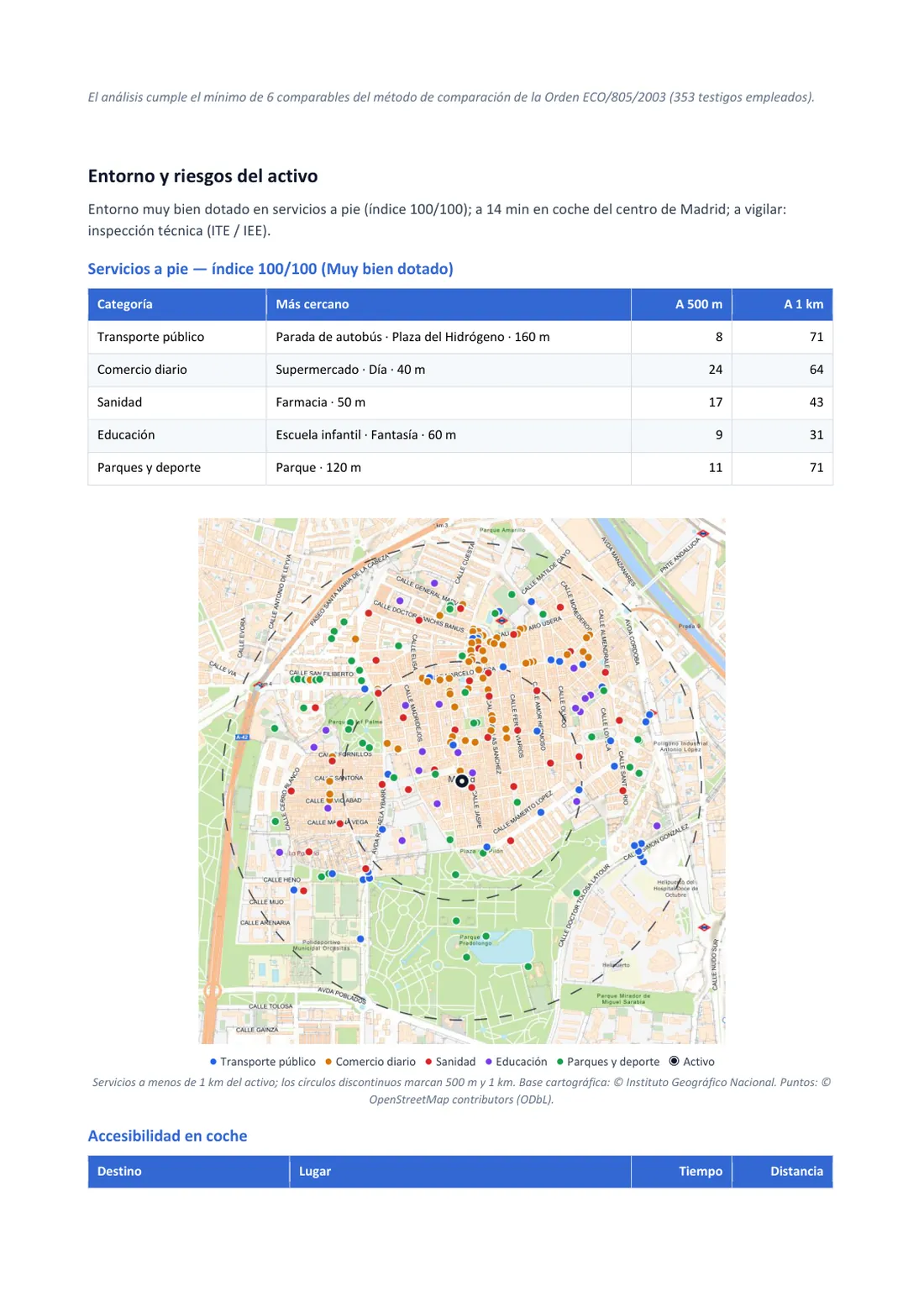Screen dimensions: 924x1307
Task: Select the 'Comercio diario' table row label
Action: 143,370
